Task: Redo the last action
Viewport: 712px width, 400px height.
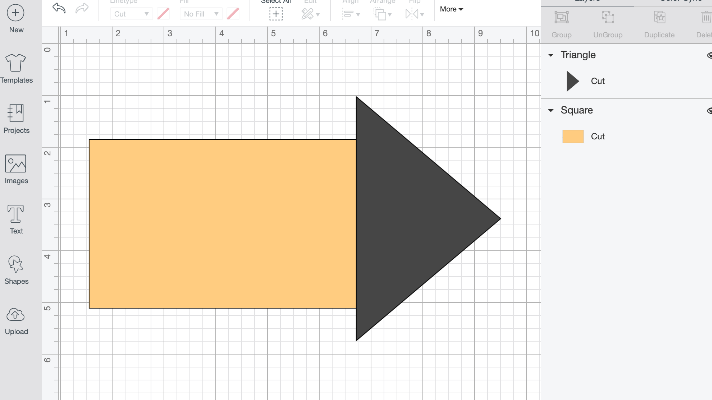Action: pyautogui.click(x=82, y=8)
